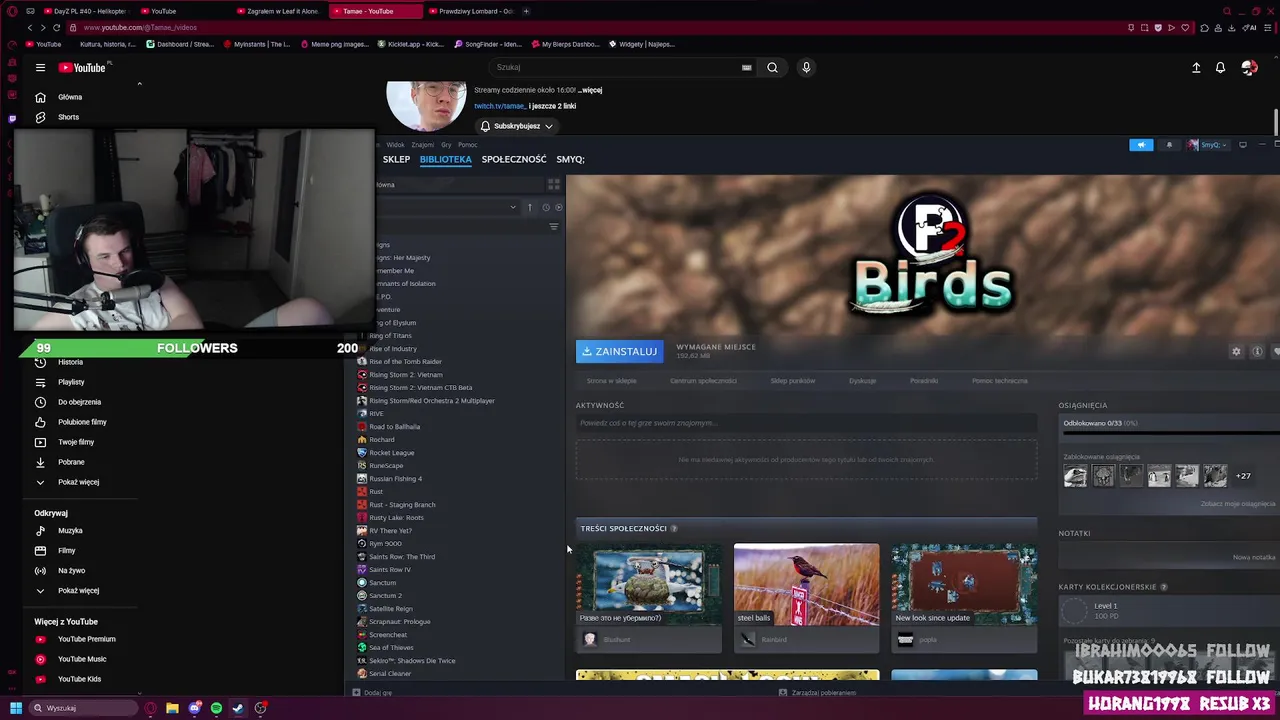1280x720 pixels.
Task: Open Steam from the taskbar
Action: [238, 708]
